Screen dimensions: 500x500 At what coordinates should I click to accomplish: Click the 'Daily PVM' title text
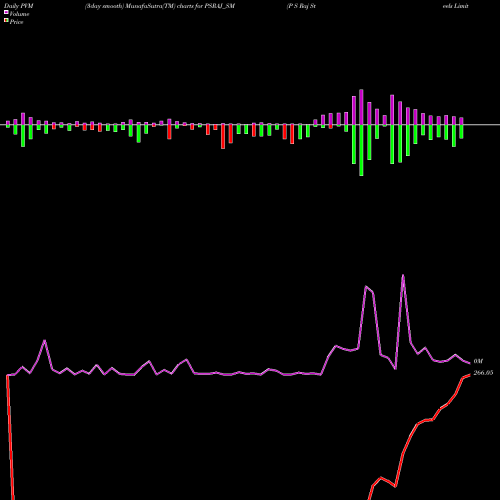19,6
